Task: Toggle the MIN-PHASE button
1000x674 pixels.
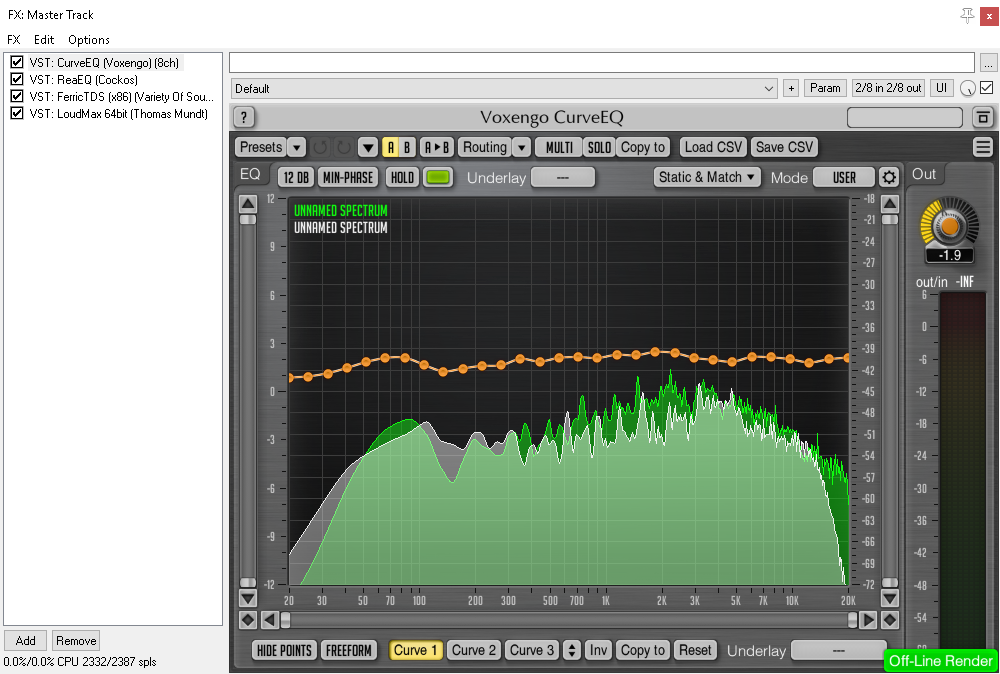Action: click(x=348, y=177)
